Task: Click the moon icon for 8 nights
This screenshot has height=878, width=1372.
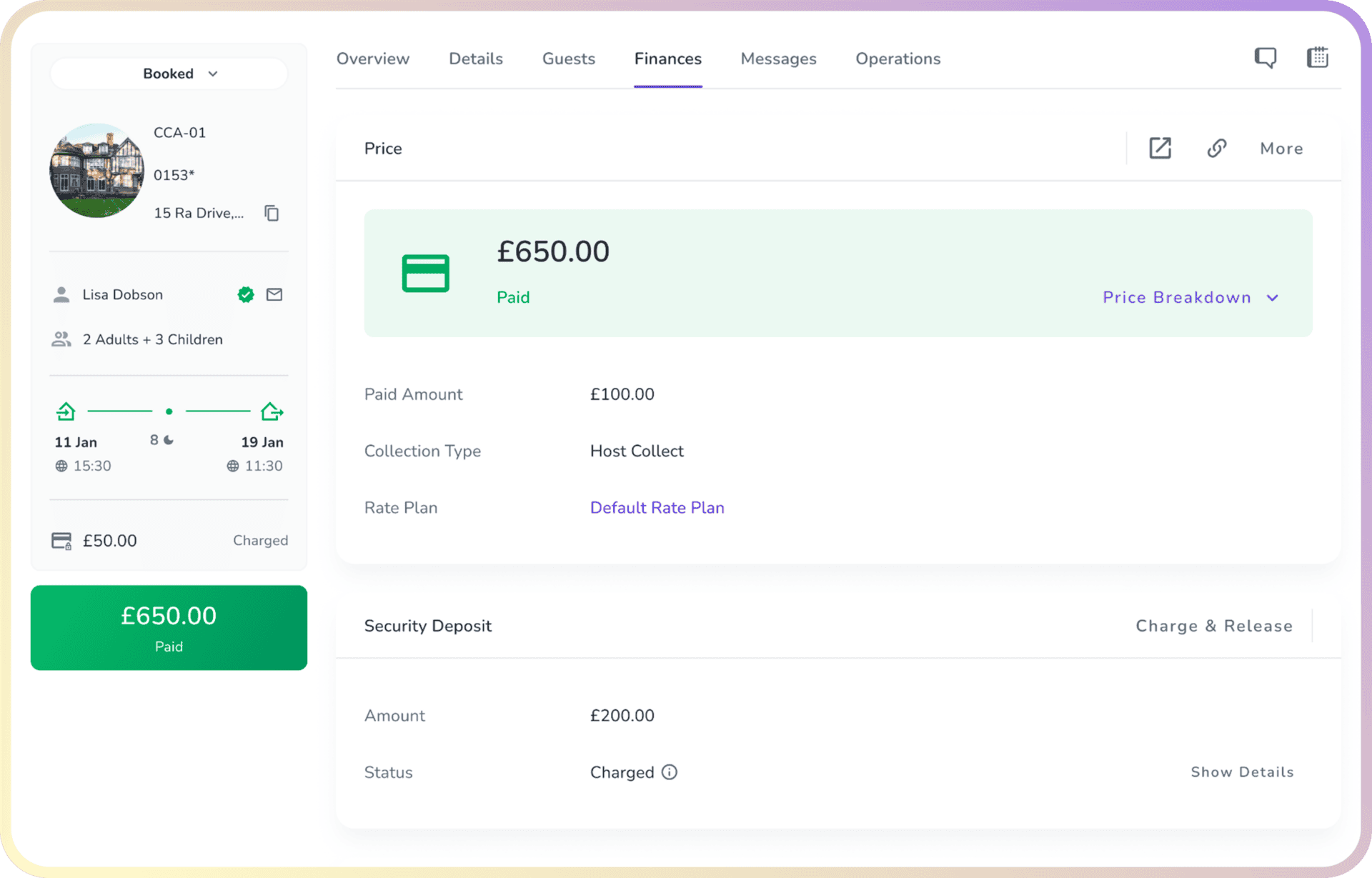Action: point(169,440)
